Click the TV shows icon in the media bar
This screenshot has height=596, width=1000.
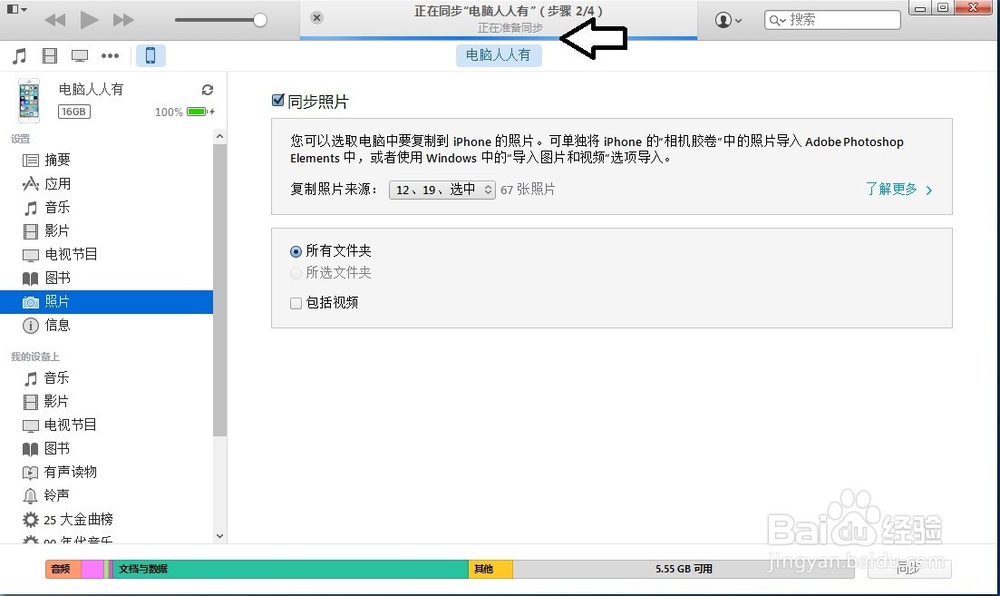click(78, 55)
